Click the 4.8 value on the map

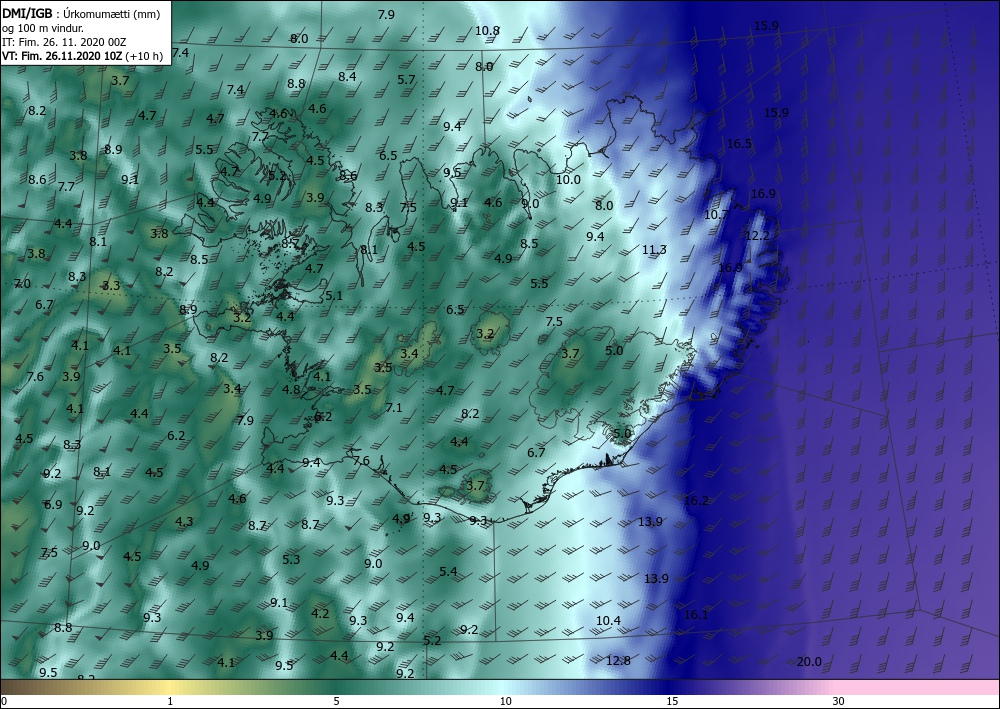point(291,390)
